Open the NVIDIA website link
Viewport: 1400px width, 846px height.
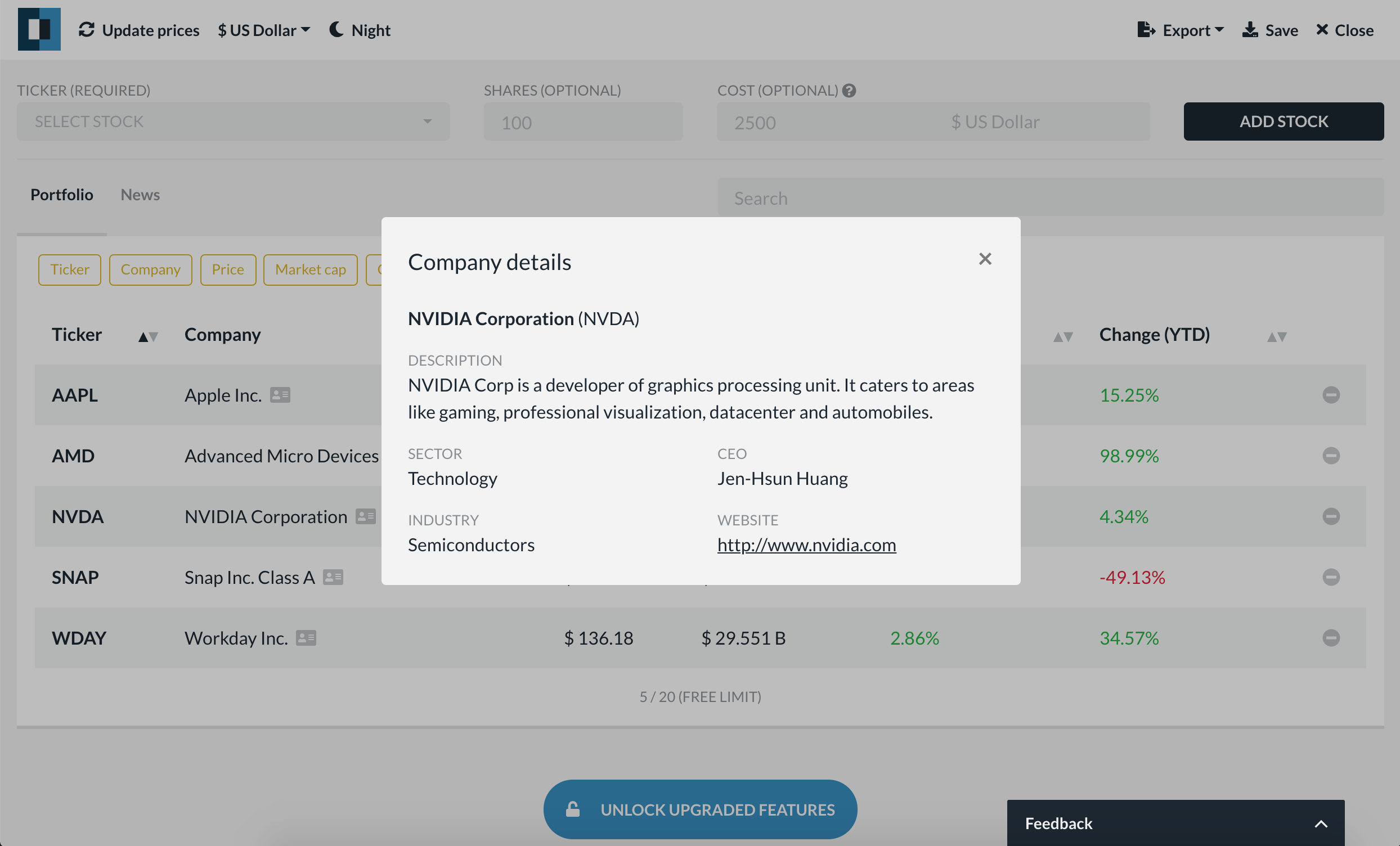point(806,544)
